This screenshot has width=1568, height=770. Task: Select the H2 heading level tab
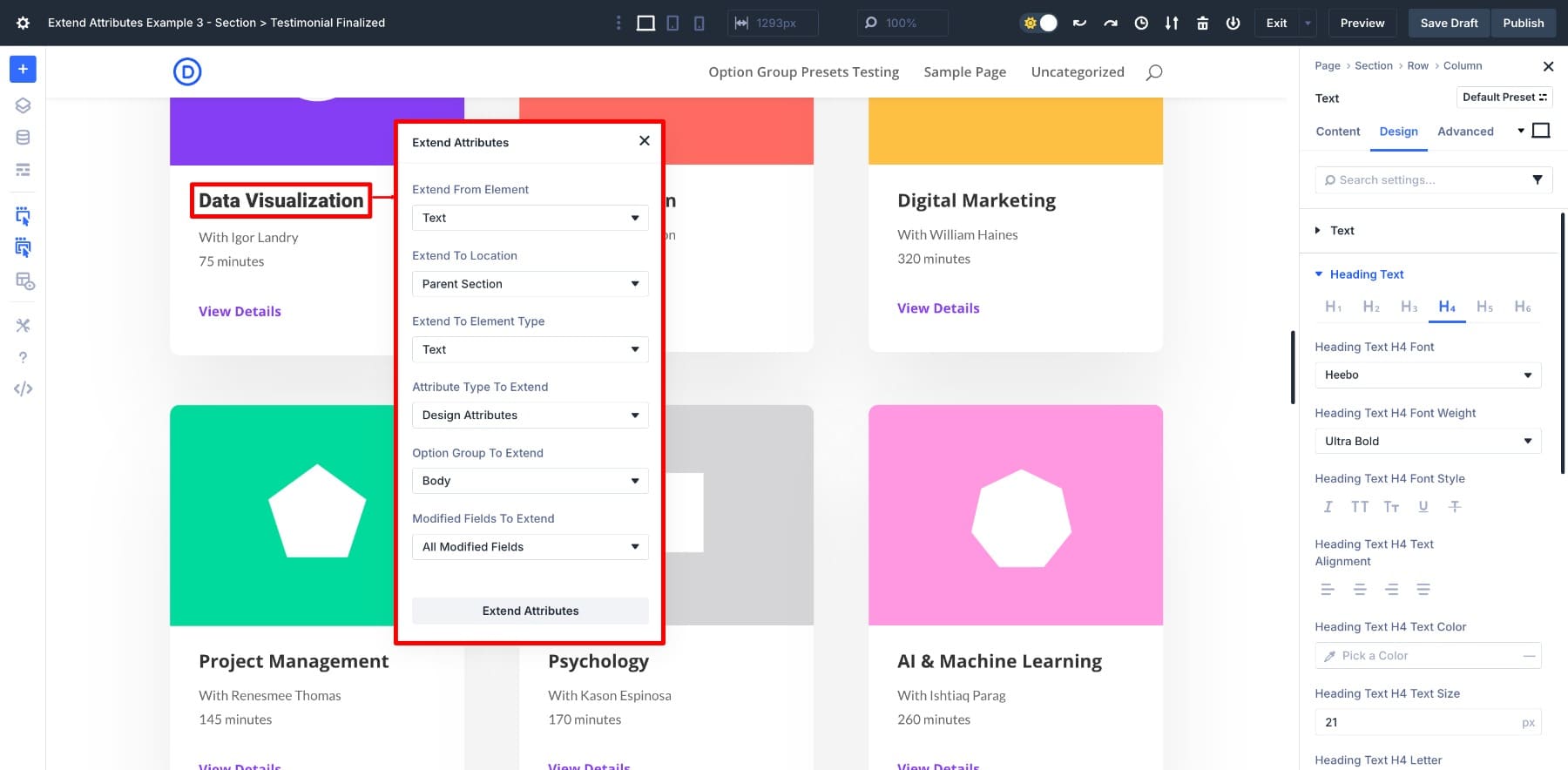(1370, 307)
